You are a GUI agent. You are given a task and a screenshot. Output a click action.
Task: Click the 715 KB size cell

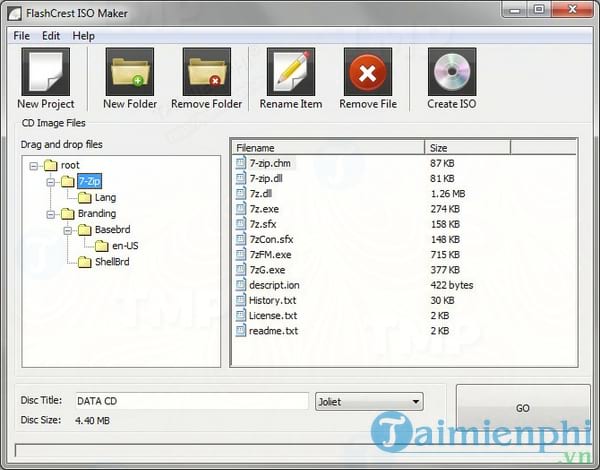[445, 255]
